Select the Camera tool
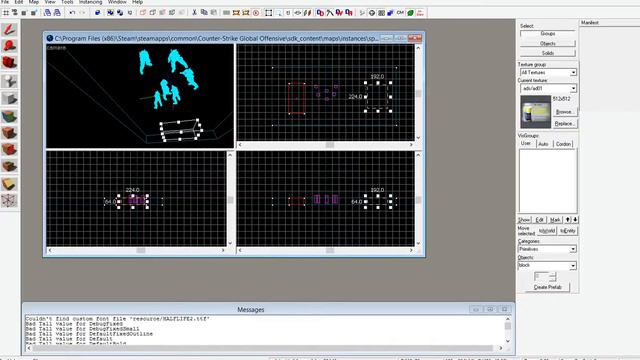This screenshot has width=640, height=360. click(9, 62)
